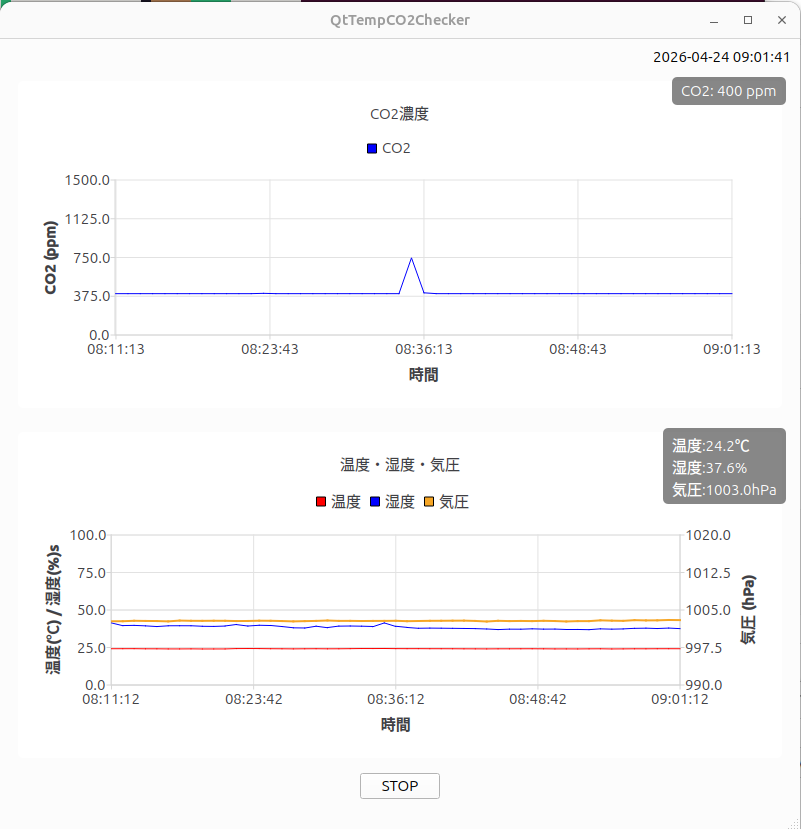Click the blue CO2 legend marker
The width and height of the screenshot is (801, 829).
pos(372,149)
